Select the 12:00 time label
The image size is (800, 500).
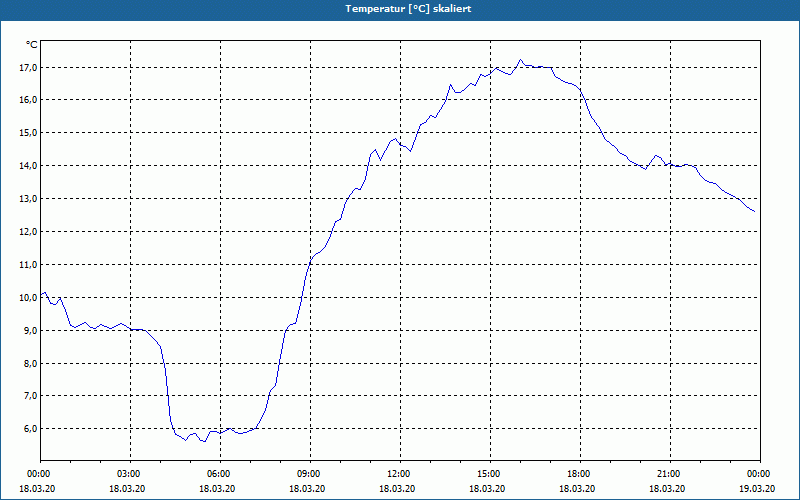[397, 474]
